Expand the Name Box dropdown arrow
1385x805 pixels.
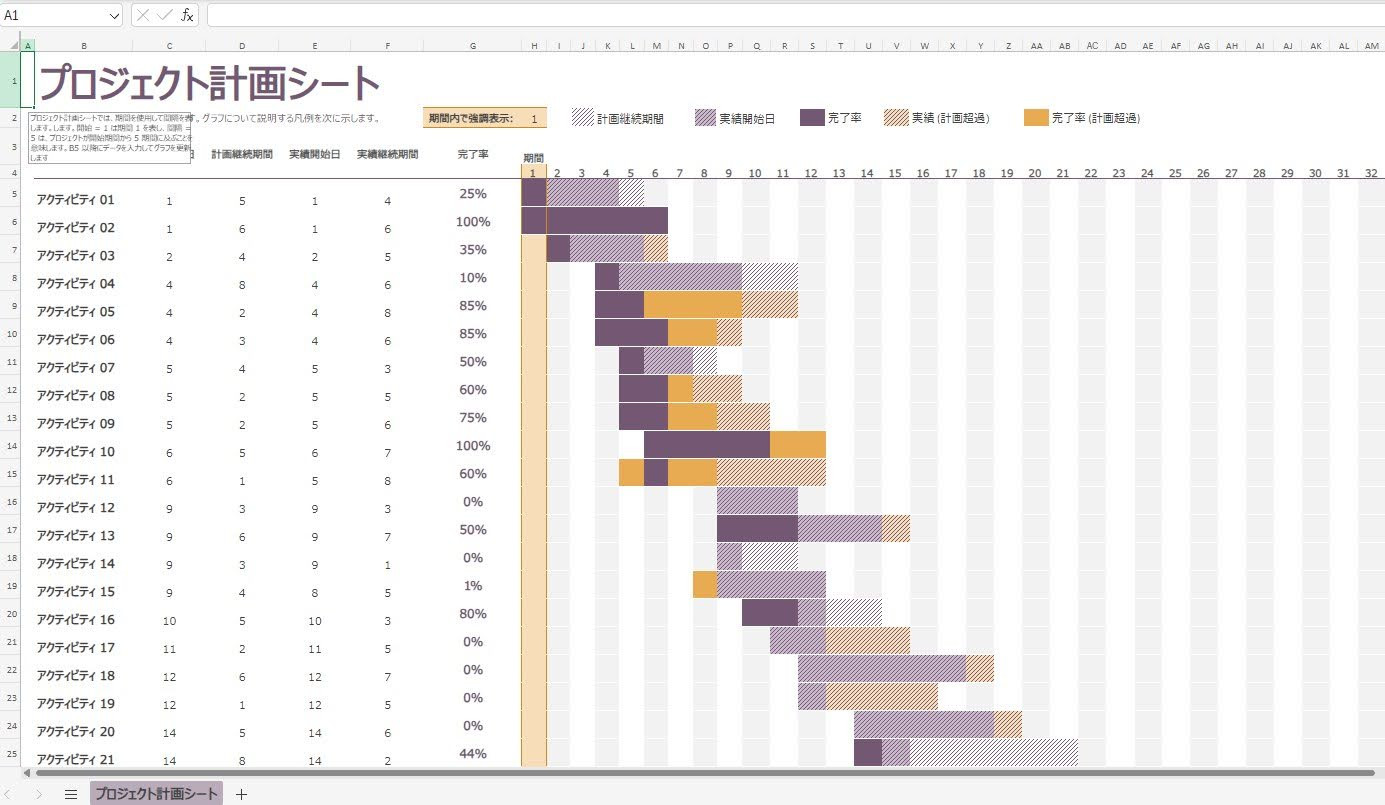(x=112, y=15)
